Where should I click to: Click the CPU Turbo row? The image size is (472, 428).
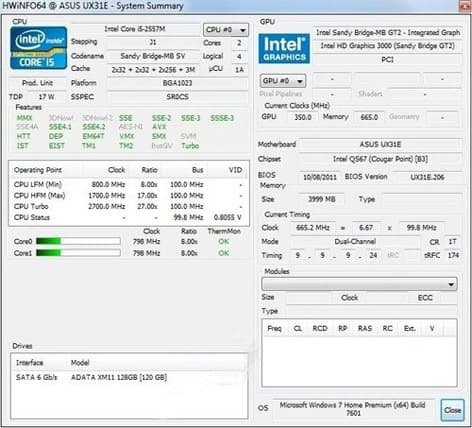pyautogui.click(x=128, y=206)
